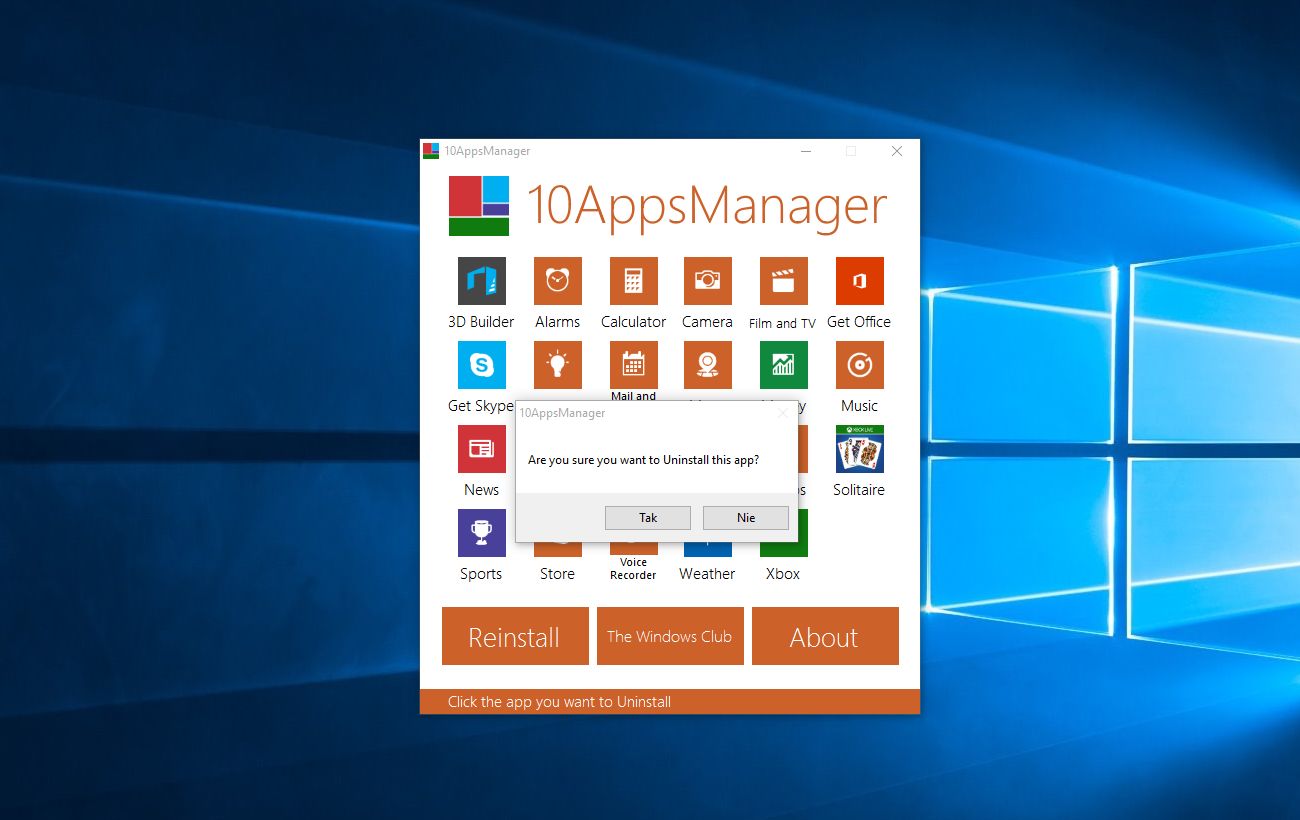Select the Maps pin icon
Screen dimensions: 1300x820
tap(707, 365)
